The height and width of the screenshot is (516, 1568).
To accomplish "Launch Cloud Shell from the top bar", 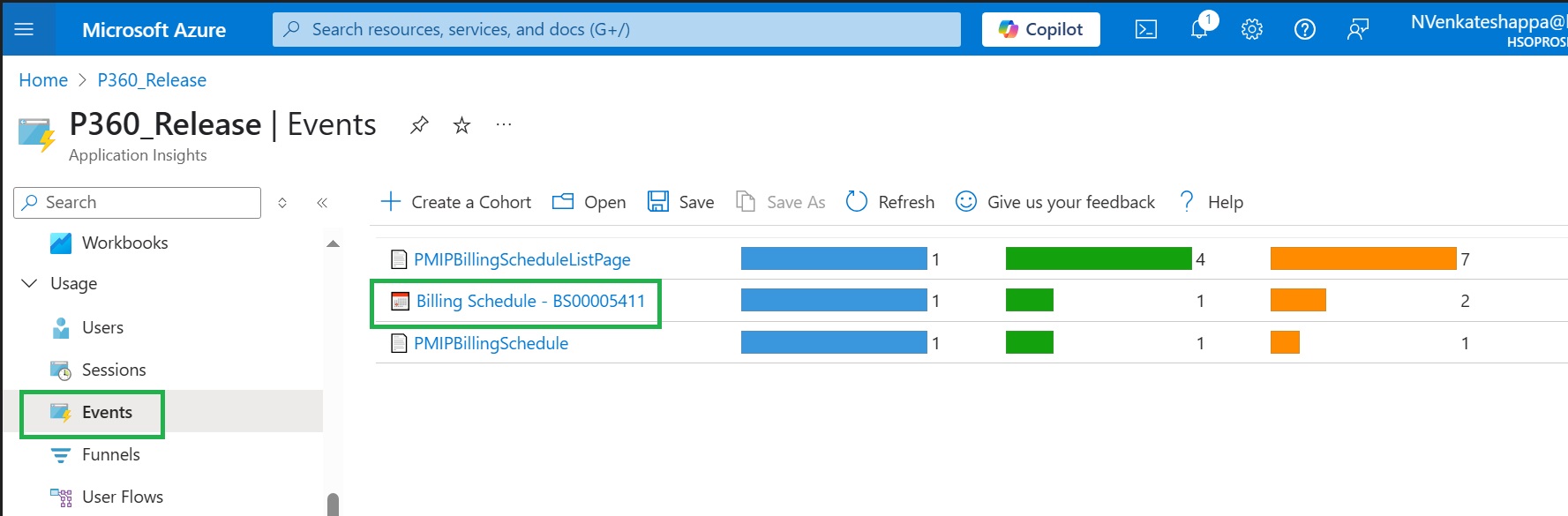I will click(1145, 29).
